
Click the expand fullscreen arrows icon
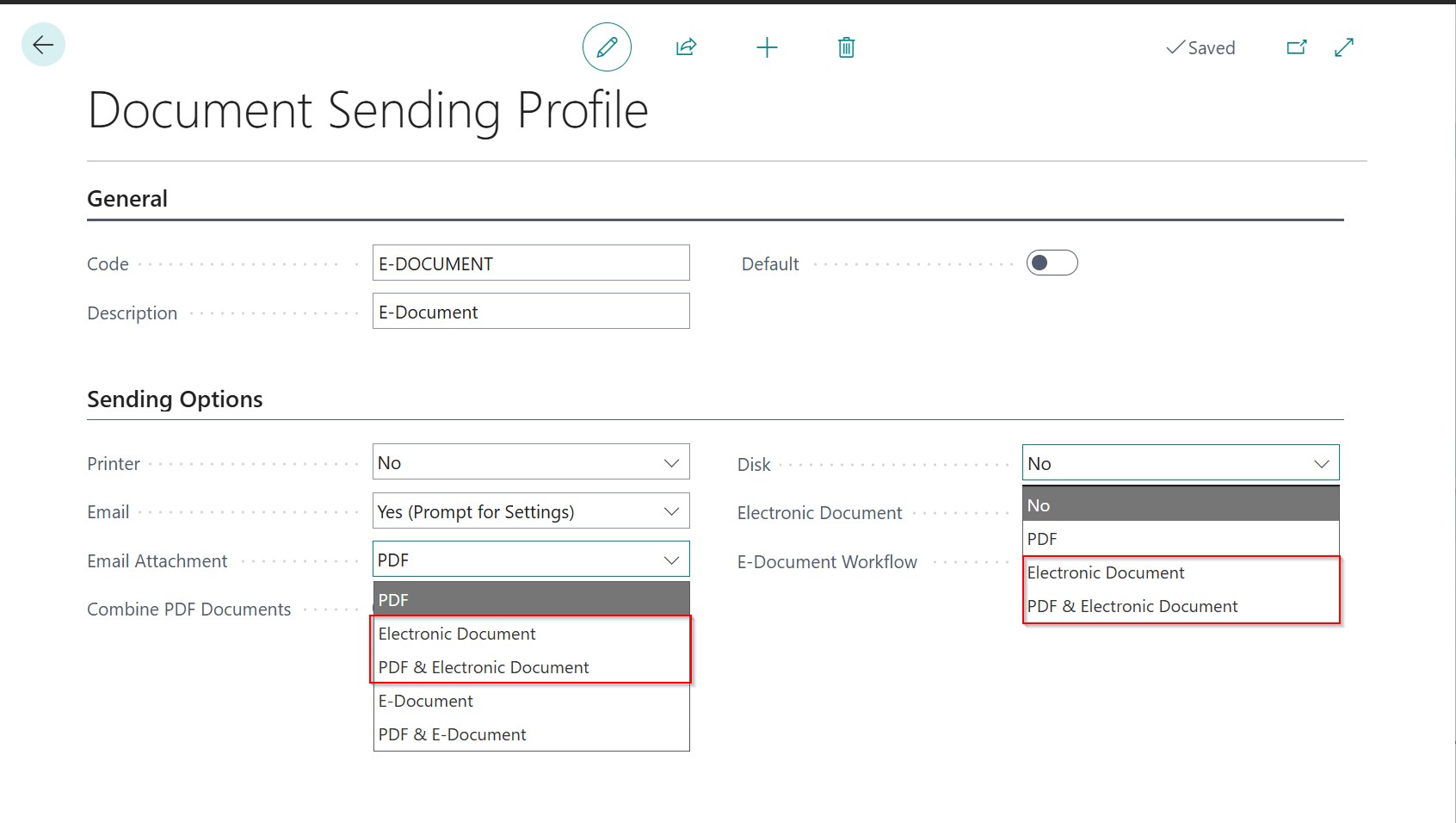1344,47
